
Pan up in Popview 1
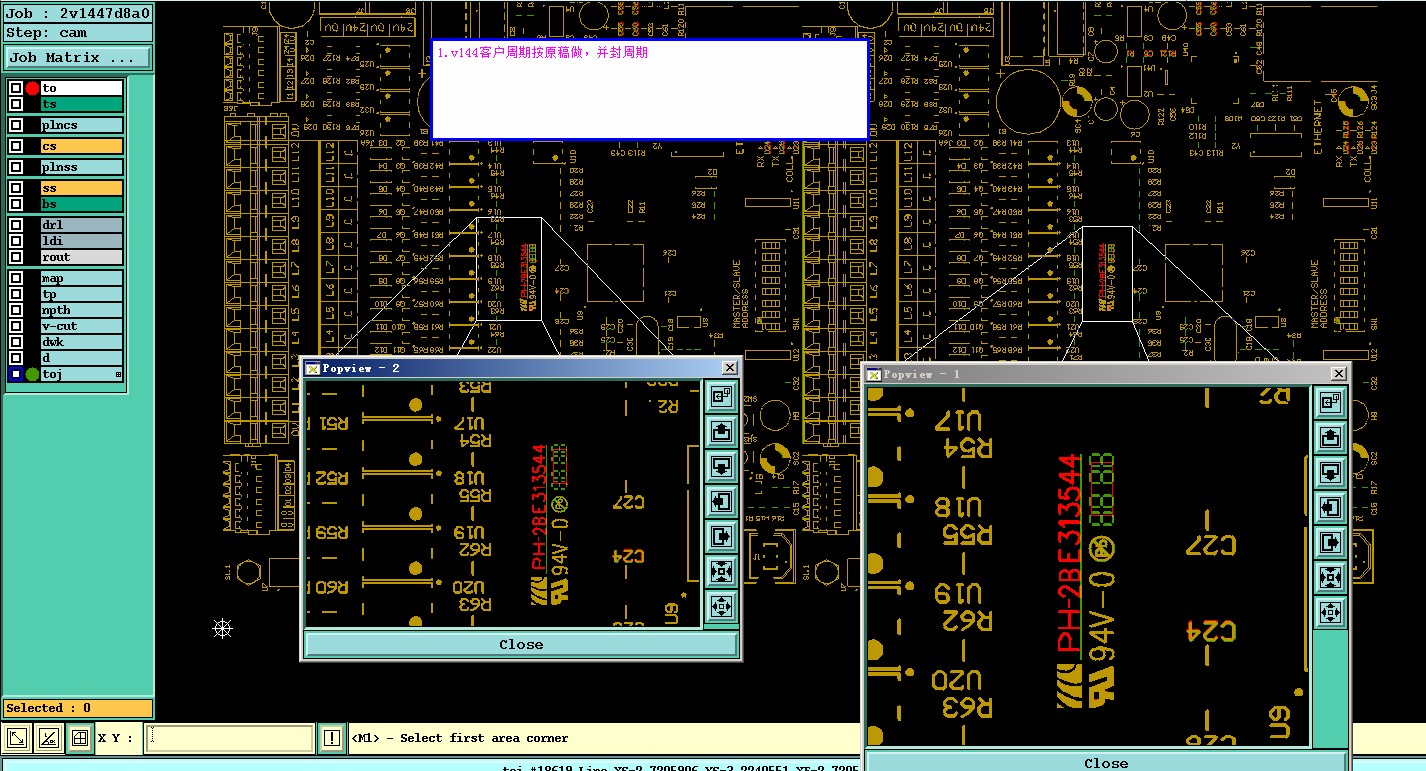click(x=1330, y=437)
